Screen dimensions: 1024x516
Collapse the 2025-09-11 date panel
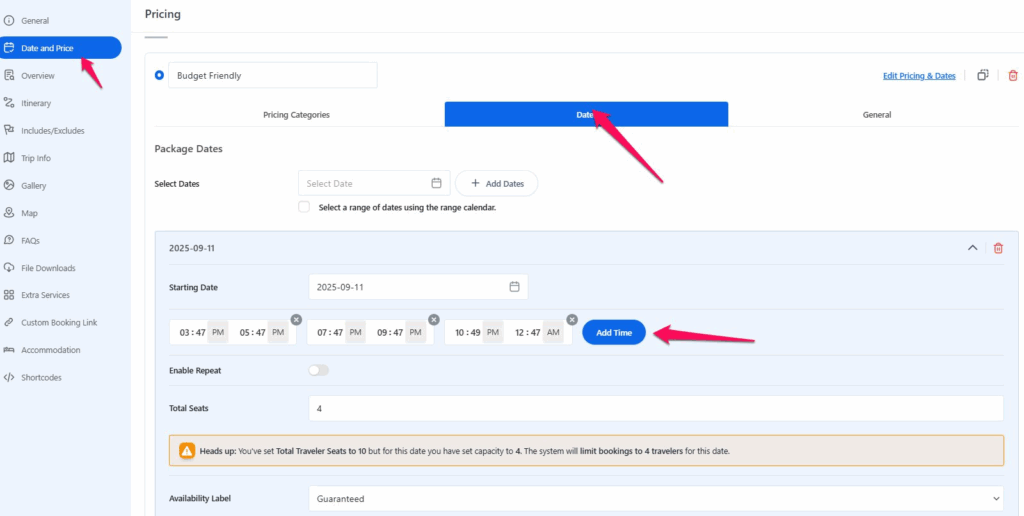pyautogui.click(x=972, y=248)
